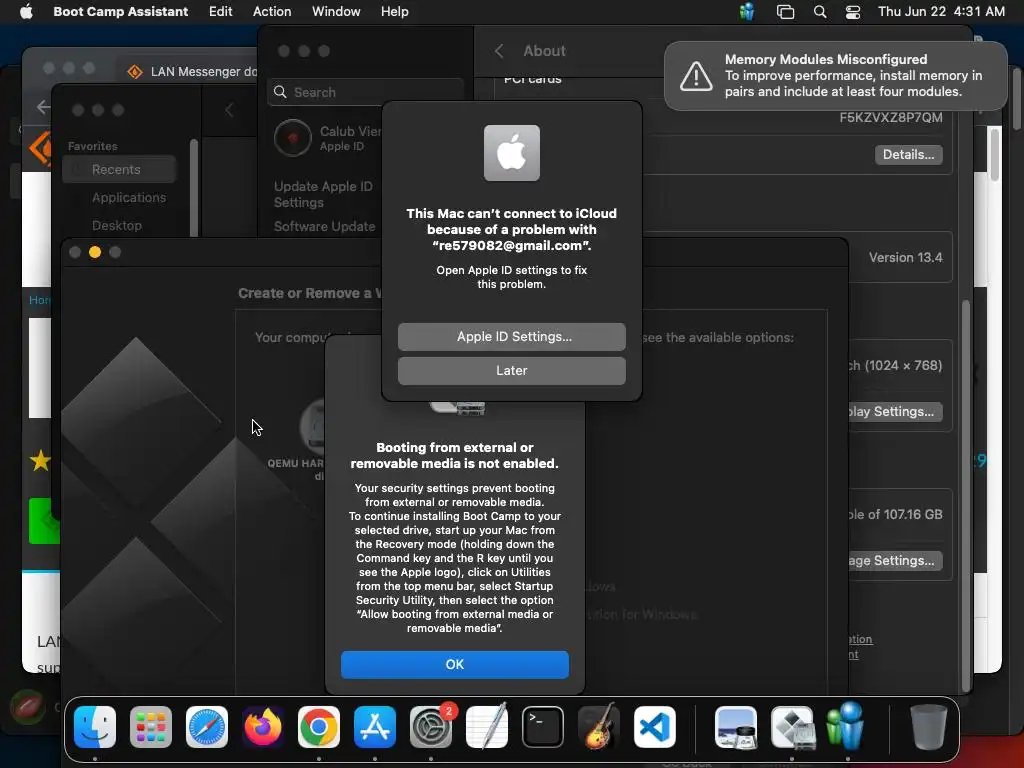The width and height of the screenshot is (1024, 768).
Task: Open the App Store in the Dock
Action: click(375, 727)
